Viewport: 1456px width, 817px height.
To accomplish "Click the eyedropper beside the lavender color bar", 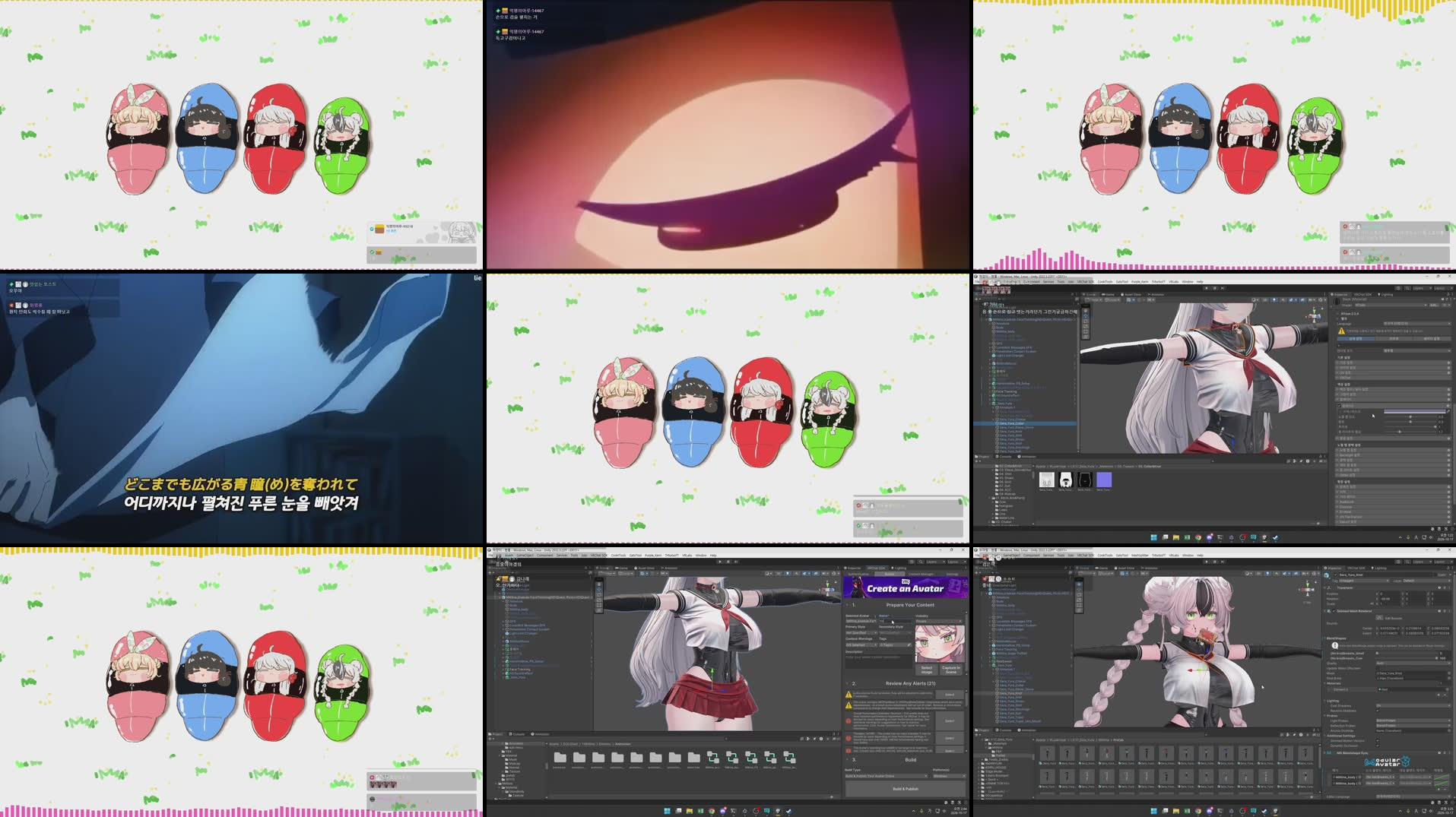I will pyautogui.click(x=1448, y=411).
